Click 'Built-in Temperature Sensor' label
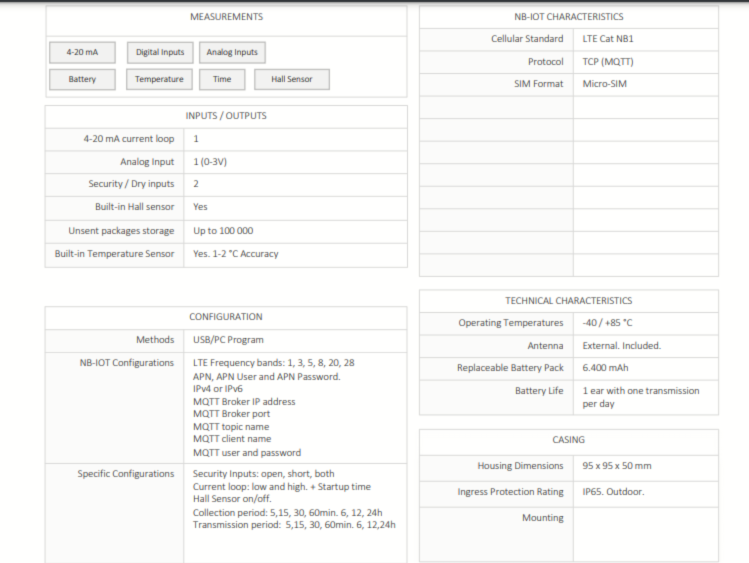749x563 pixels. coord(115,254)
